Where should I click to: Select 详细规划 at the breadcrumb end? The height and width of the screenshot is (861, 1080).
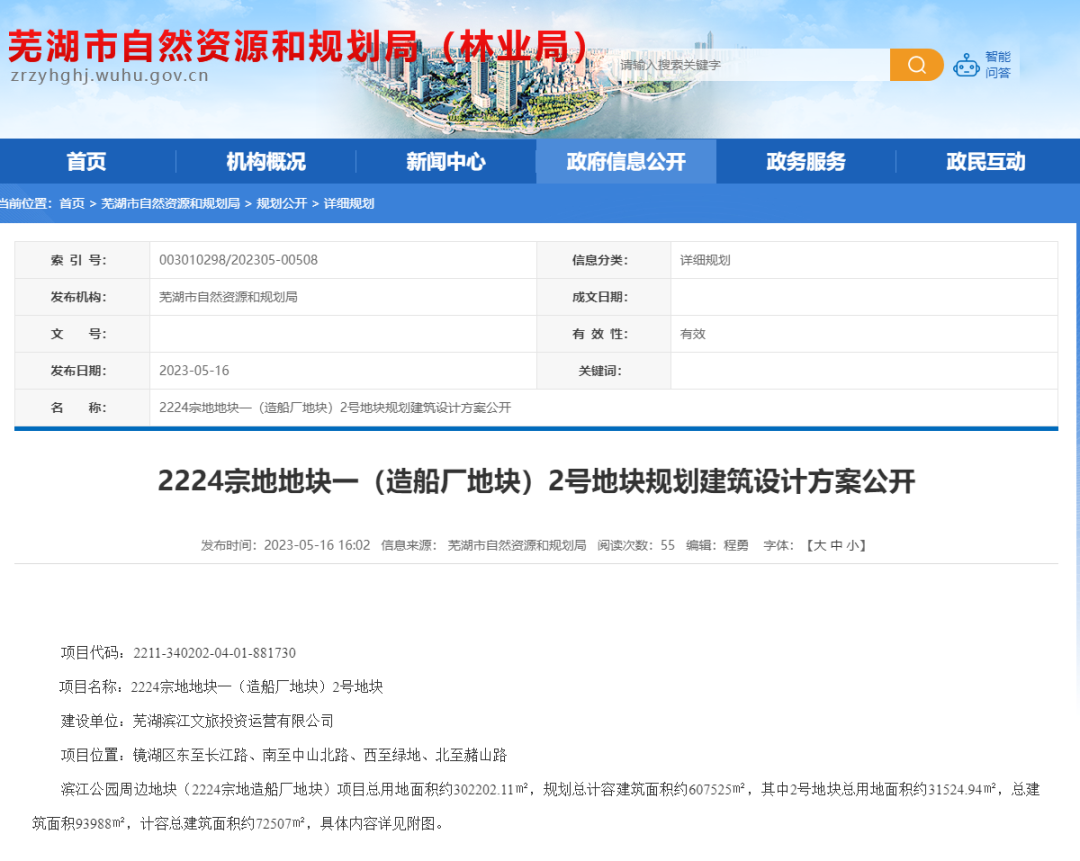coord(347,203)
